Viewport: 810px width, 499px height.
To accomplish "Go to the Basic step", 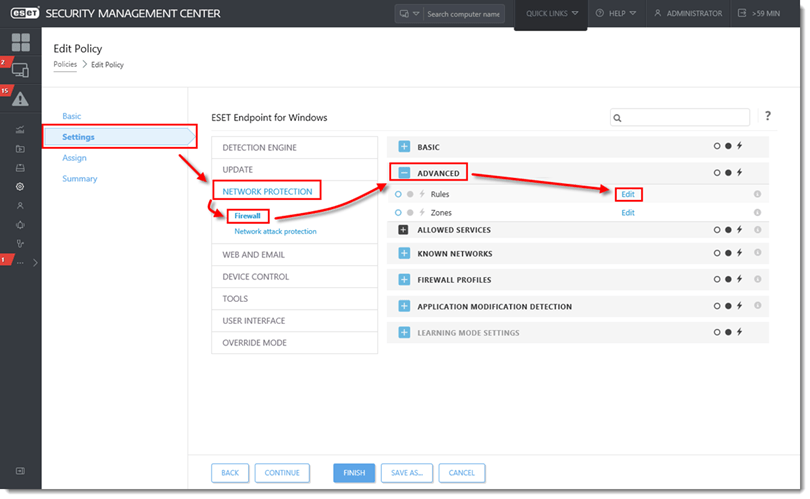I will [x=72, y=116].
